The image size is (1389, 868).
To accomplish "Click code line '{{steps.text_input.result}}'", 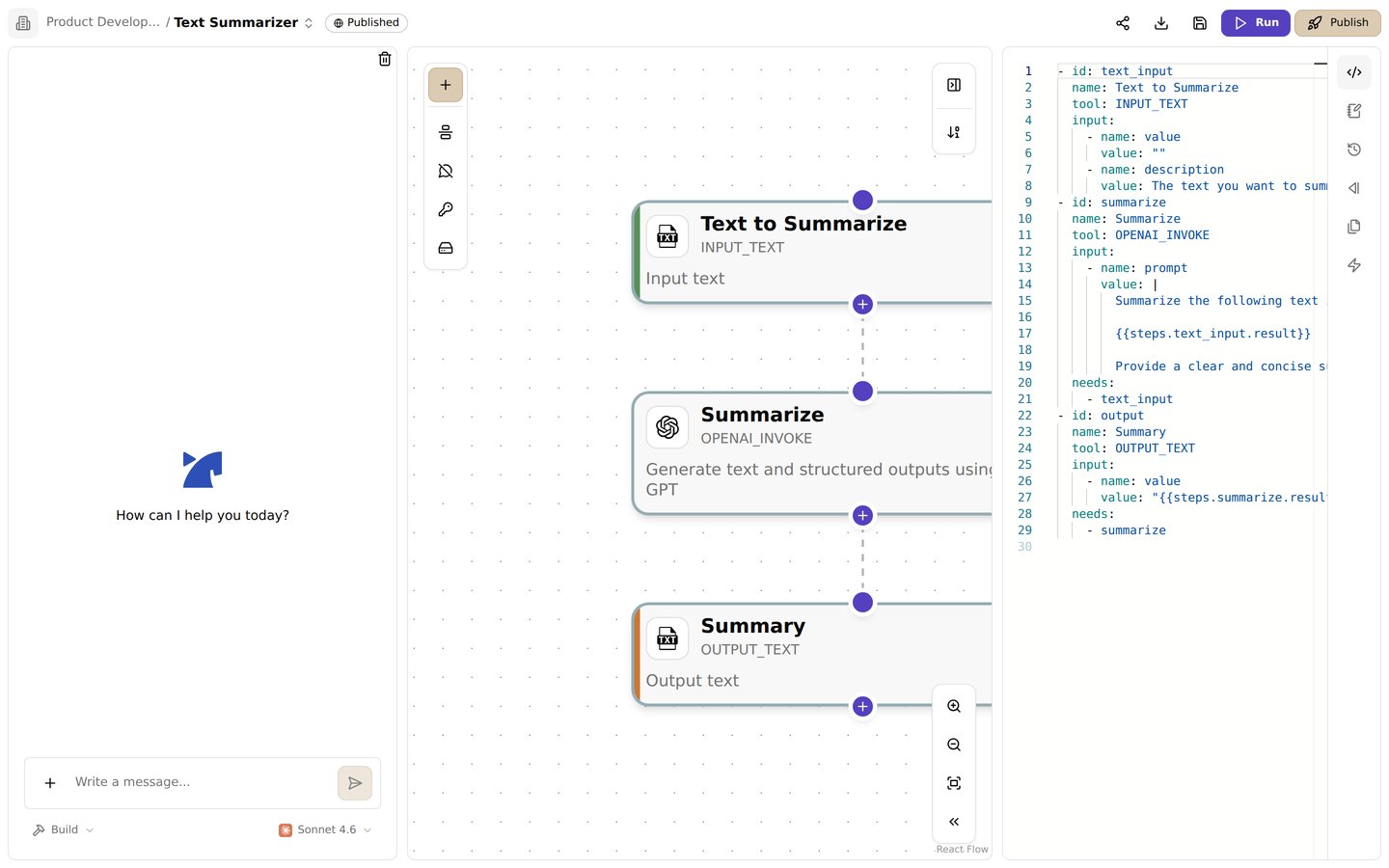I will 1212,334.
